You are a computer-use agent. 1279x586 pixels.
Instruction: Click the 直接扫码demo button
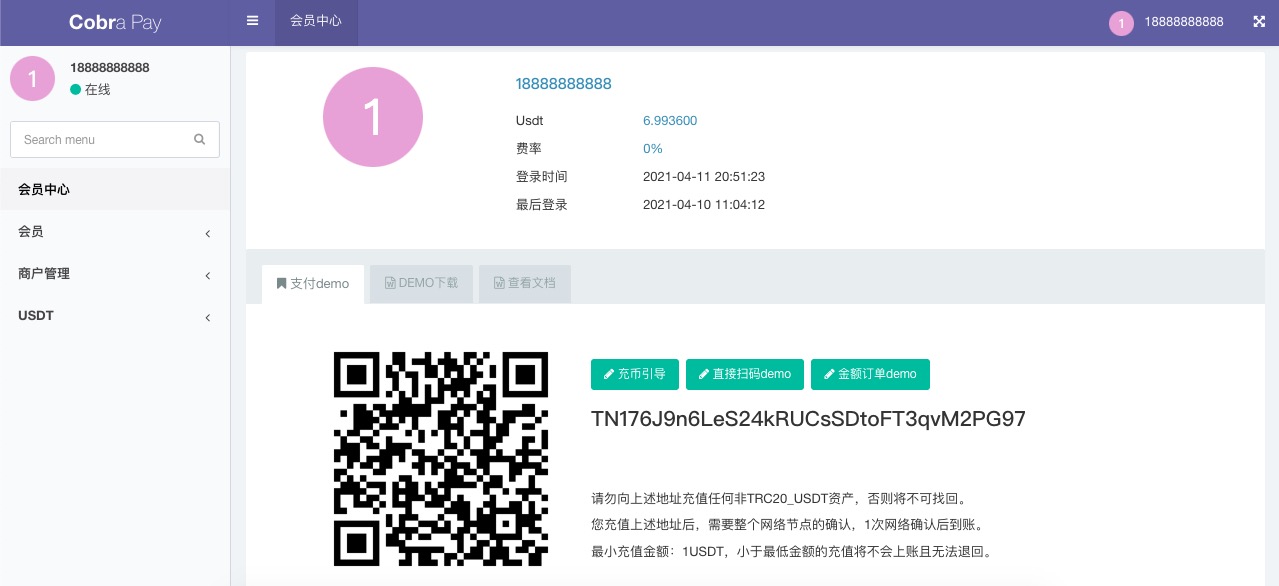click(745, 374)
